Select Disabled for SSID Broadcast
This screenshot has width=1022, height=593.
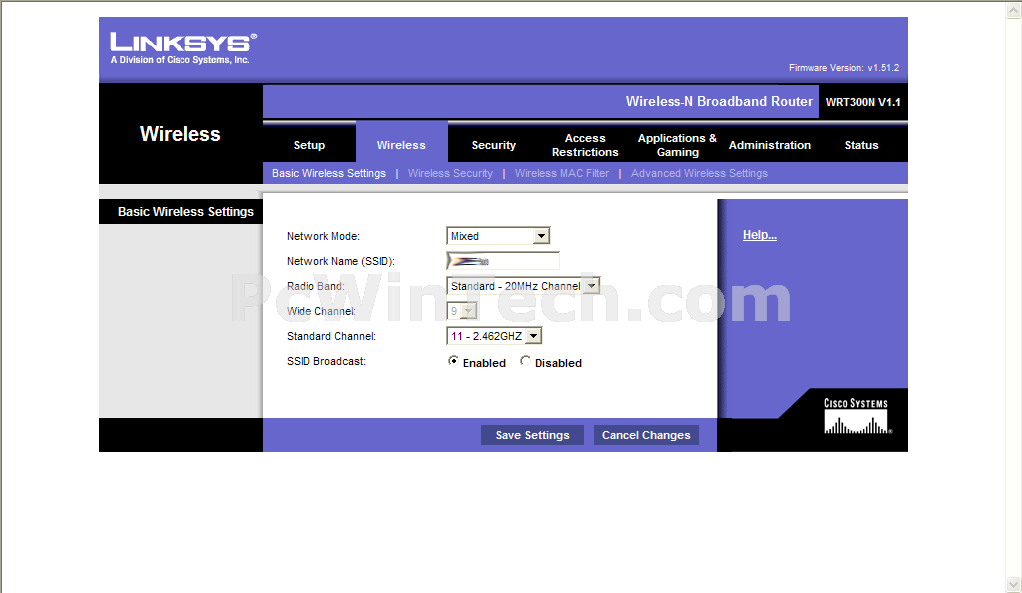click(x=525, y=361)
